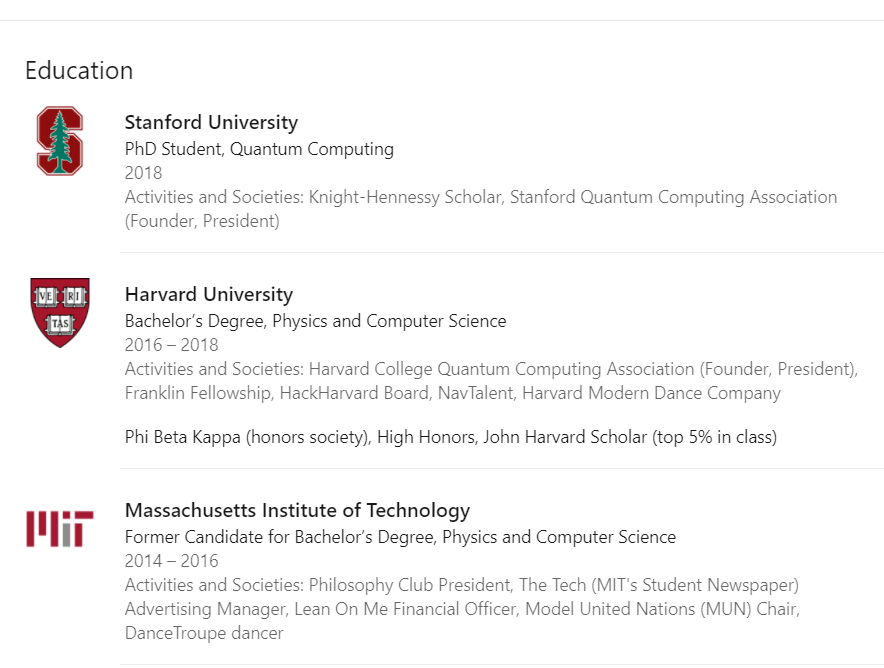Click the Education section heading
Screen dimensions: 884x668
point(79,71)
